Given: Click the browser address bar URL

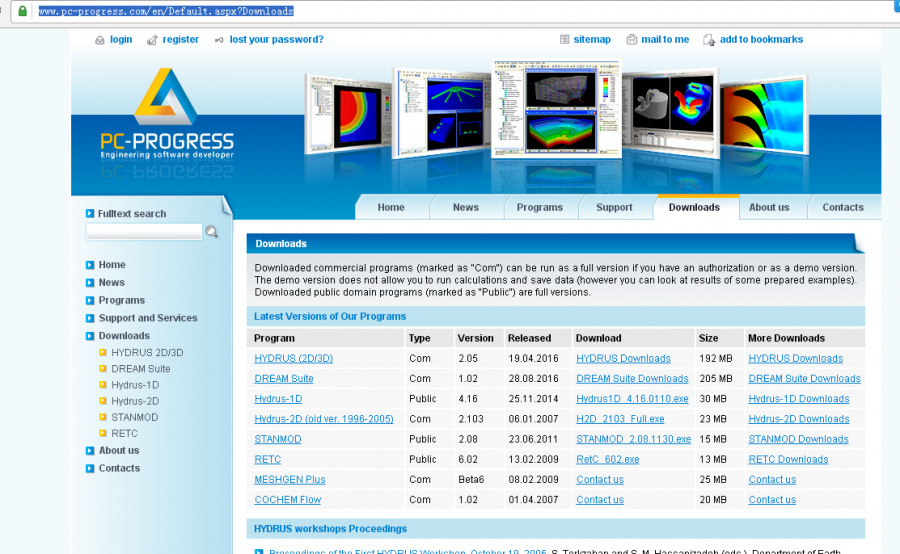Looking at the screenshot, I should point(166,11).
